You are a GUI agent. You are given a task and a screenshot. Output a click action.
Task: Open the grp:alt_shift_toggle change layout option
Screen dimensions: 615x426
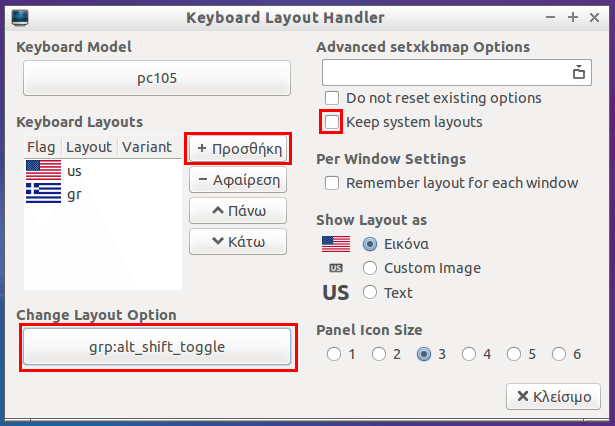click(x=157, y=347)
